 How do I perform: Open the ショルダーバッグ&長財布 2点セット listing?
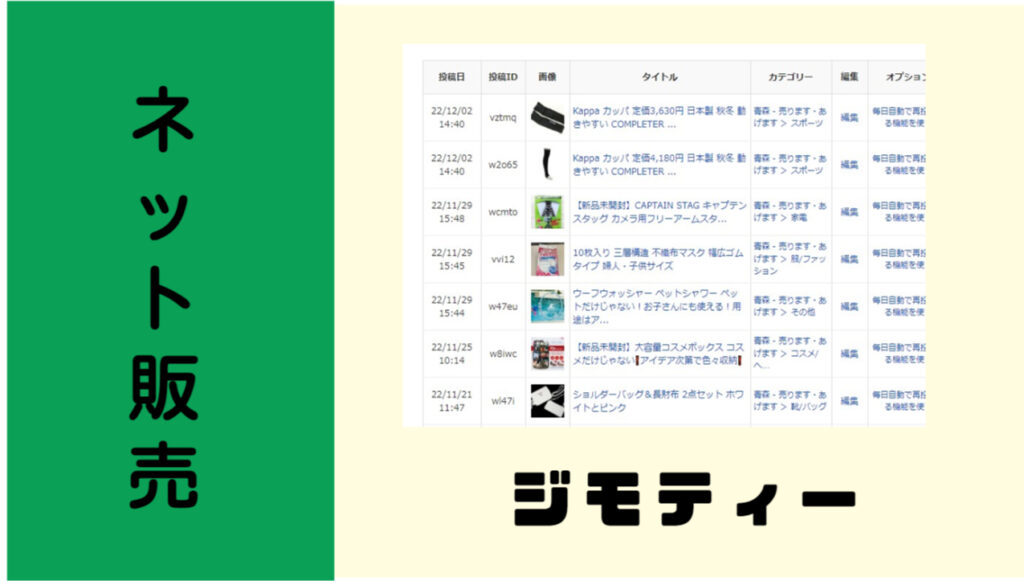[x=658, y=401]
